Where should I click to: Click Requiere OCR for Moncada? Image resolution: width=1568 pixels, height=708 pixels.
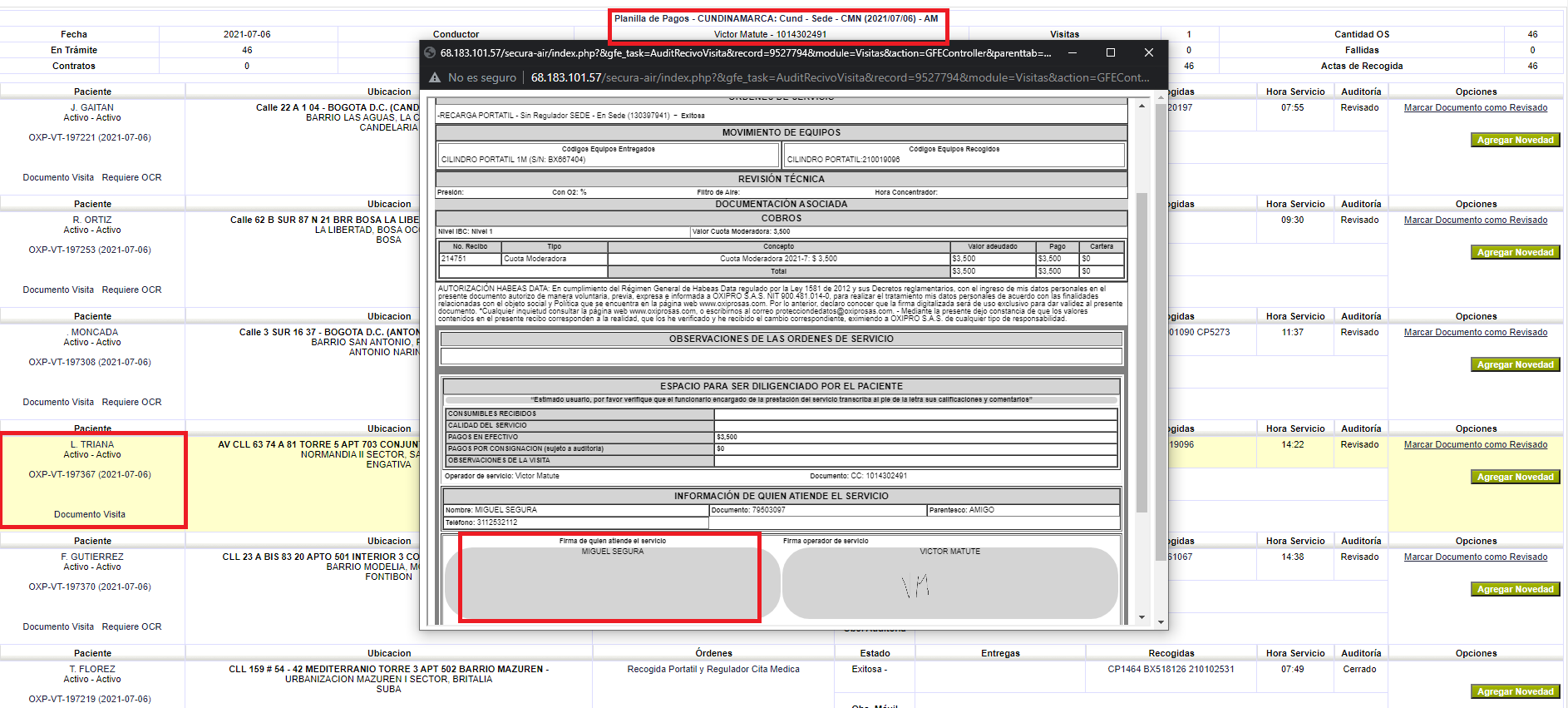[x=131, y=402]
